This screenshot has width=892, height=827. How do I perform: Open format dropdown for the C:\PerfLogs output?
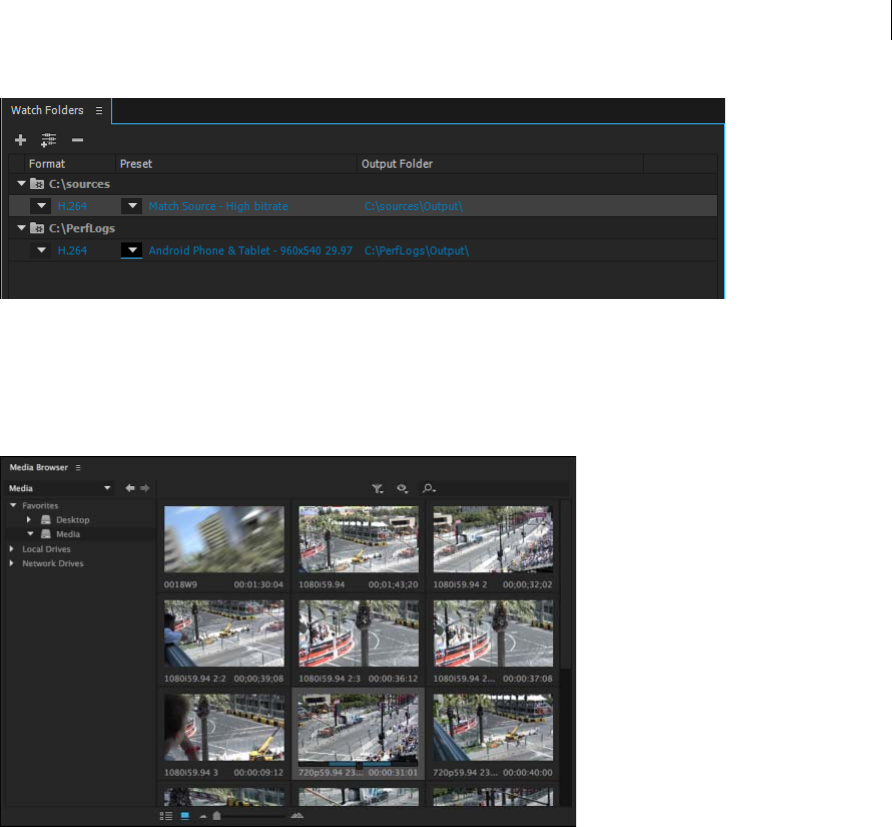41,250
